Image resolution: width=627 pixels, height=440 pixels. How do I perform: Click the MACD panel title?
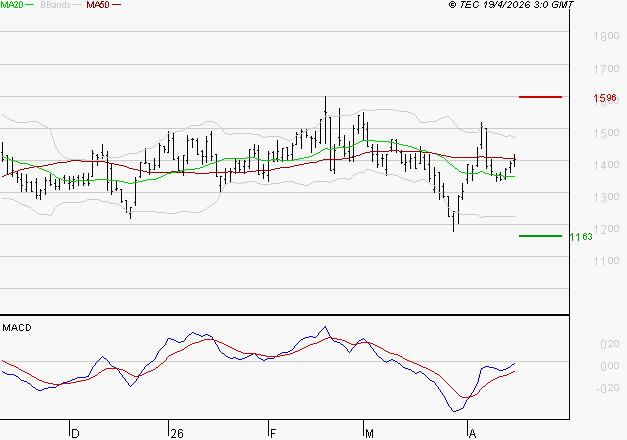click(16, 327)
